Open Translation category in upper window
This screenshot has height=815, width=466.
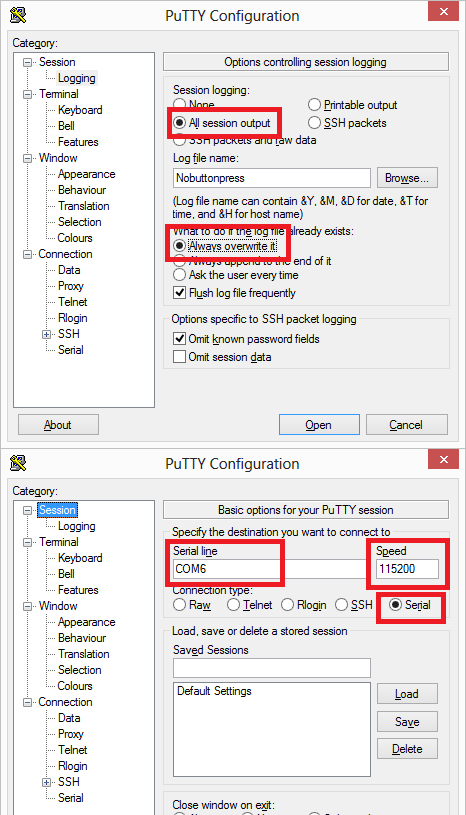coord(84,206)
